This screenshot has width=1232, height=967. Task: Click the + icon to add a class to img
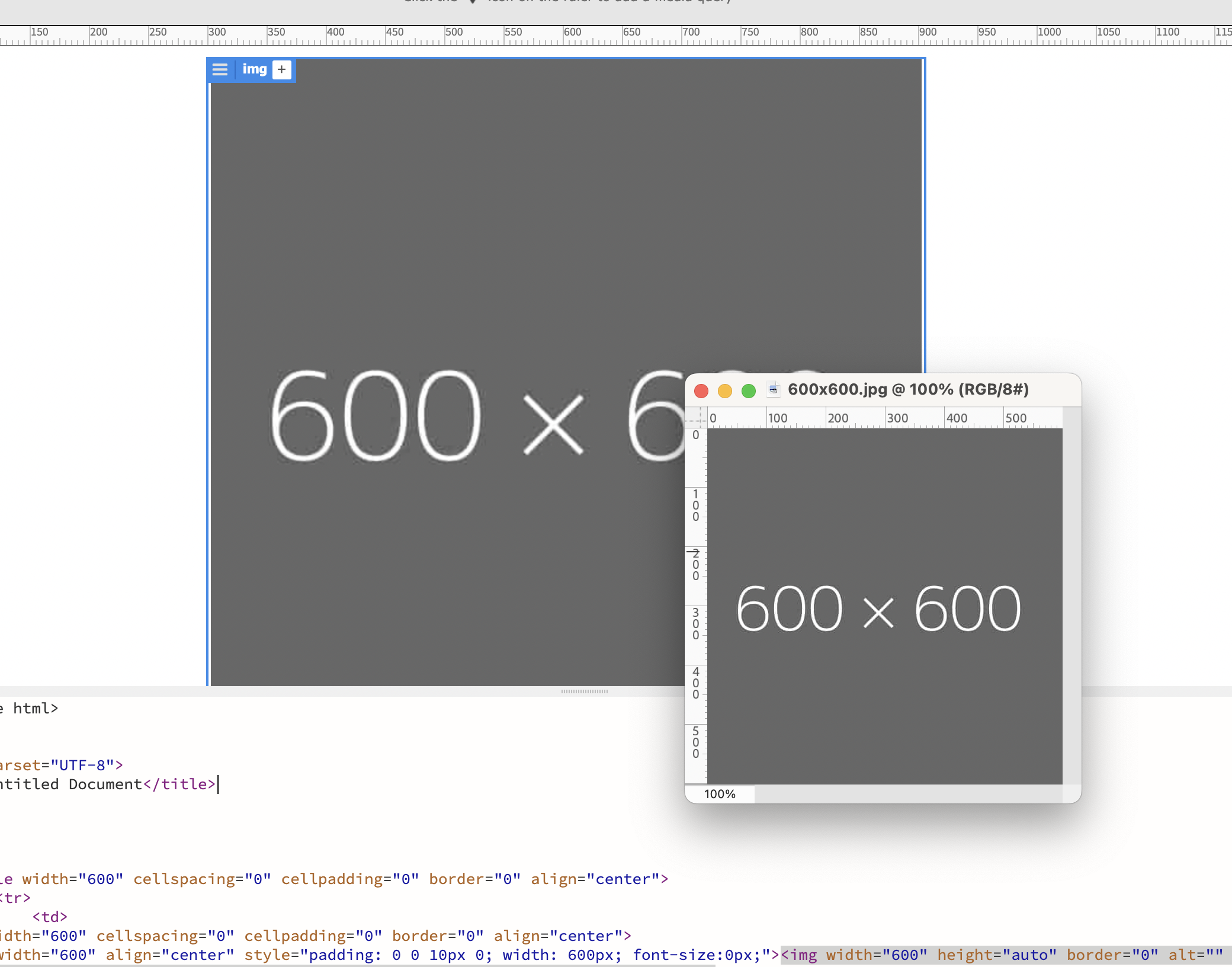[x=281, y=69]
